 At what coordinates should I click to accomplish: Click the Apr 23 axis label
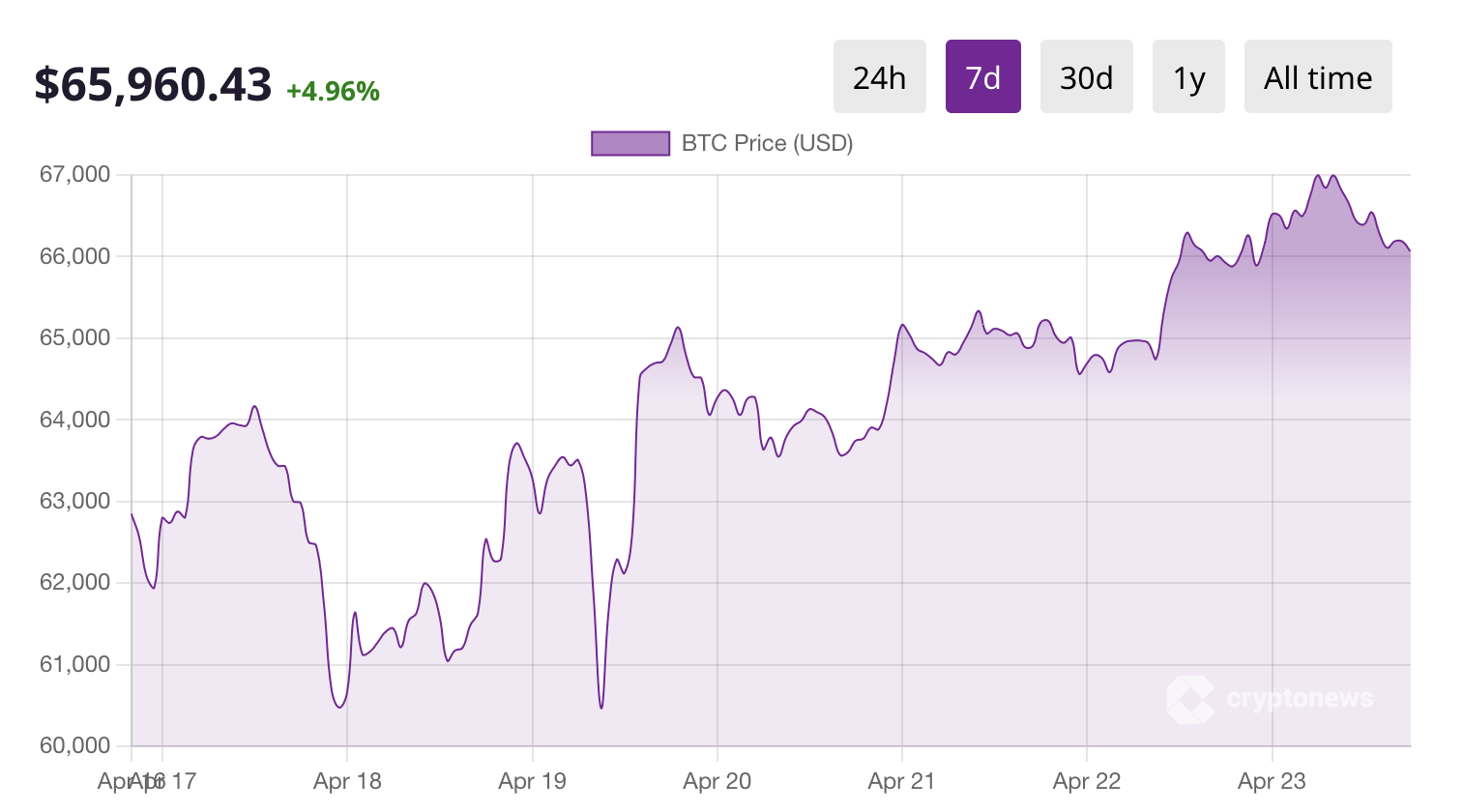click(x=1270, y=780)
